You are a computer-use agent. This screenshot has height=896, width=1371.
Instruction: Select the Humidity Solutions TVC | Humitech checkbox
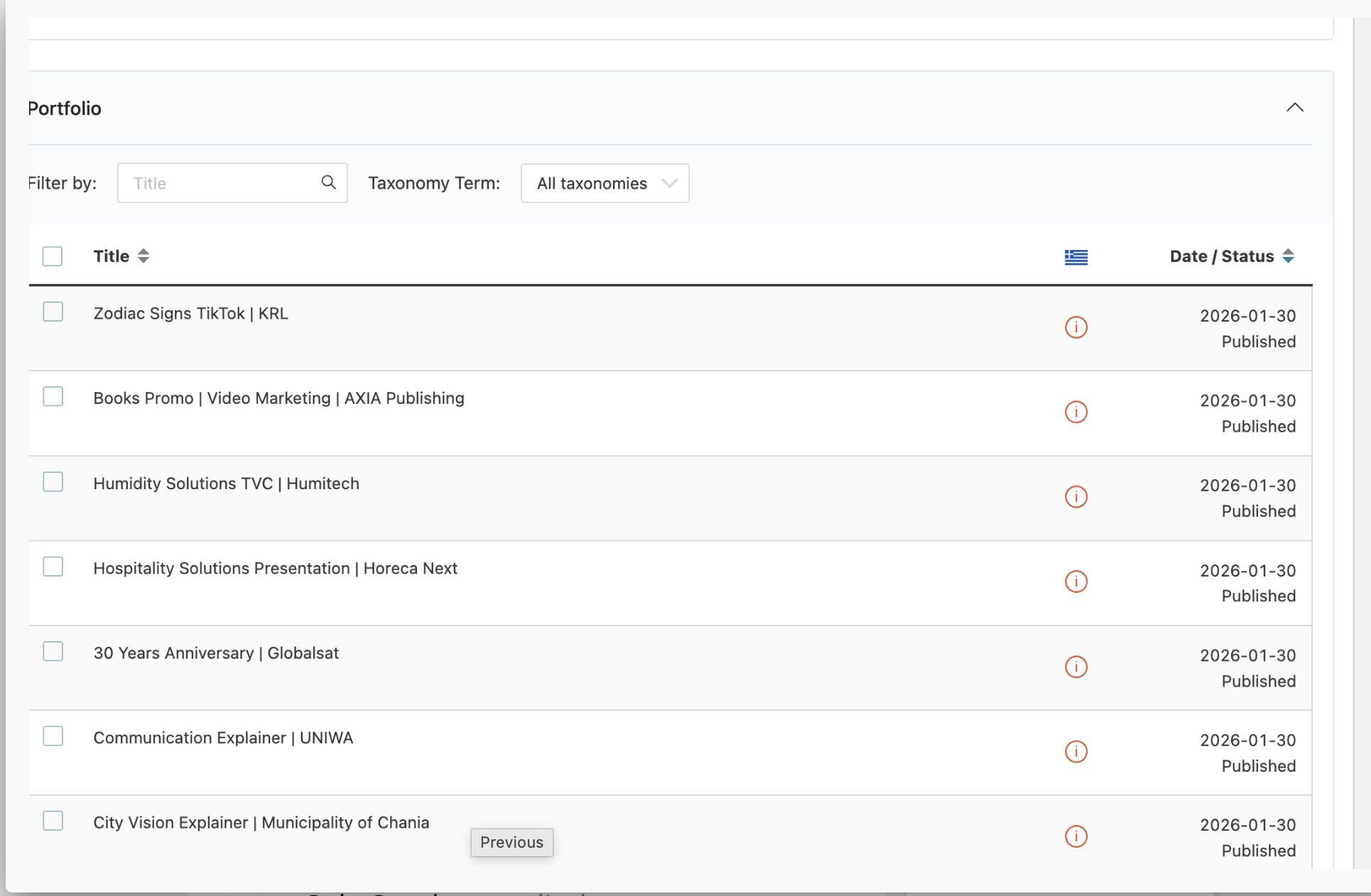53,482
